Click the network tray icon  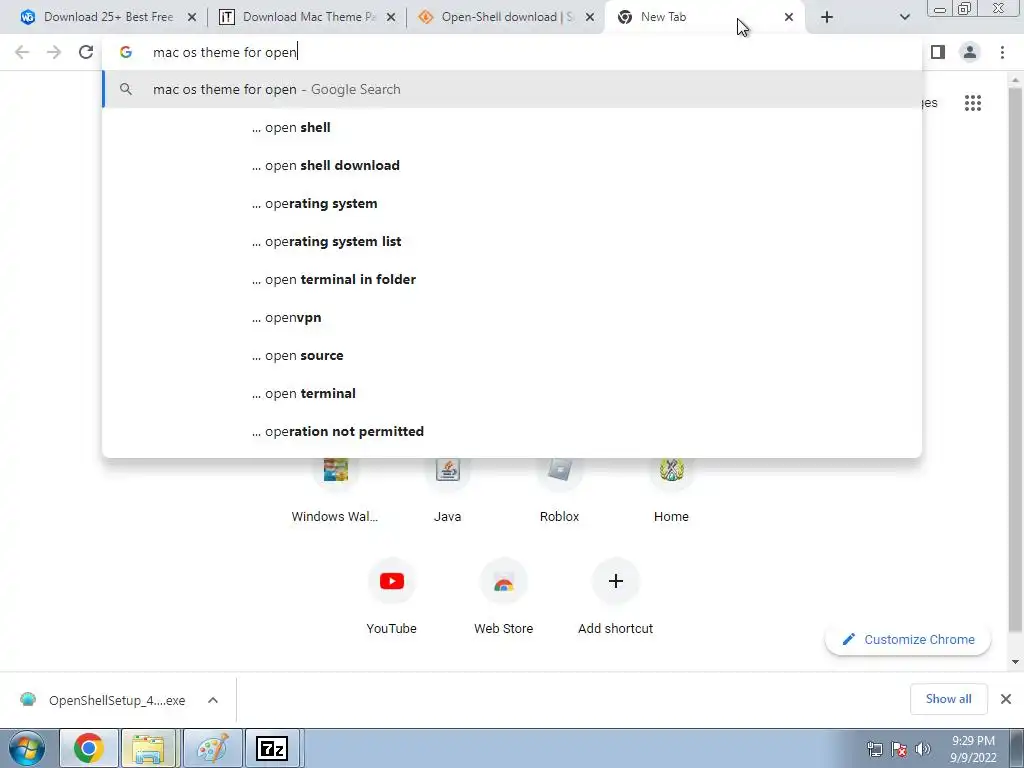pyautogui.click(x=874, y=749)
